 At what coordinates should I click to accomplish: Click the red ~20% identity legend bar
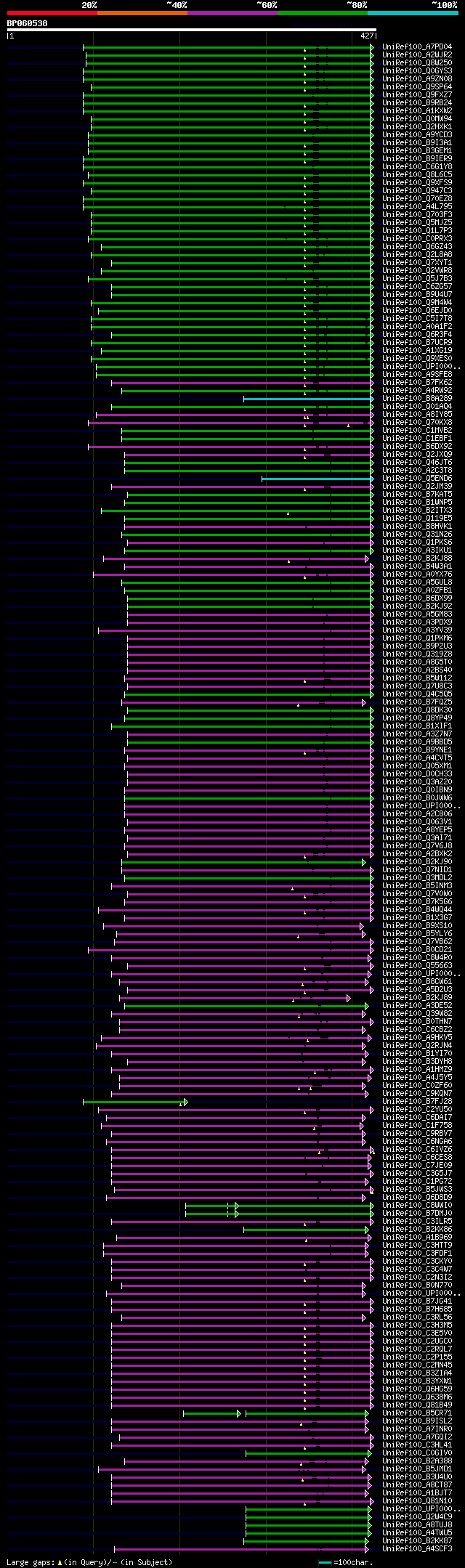point(52,13)
